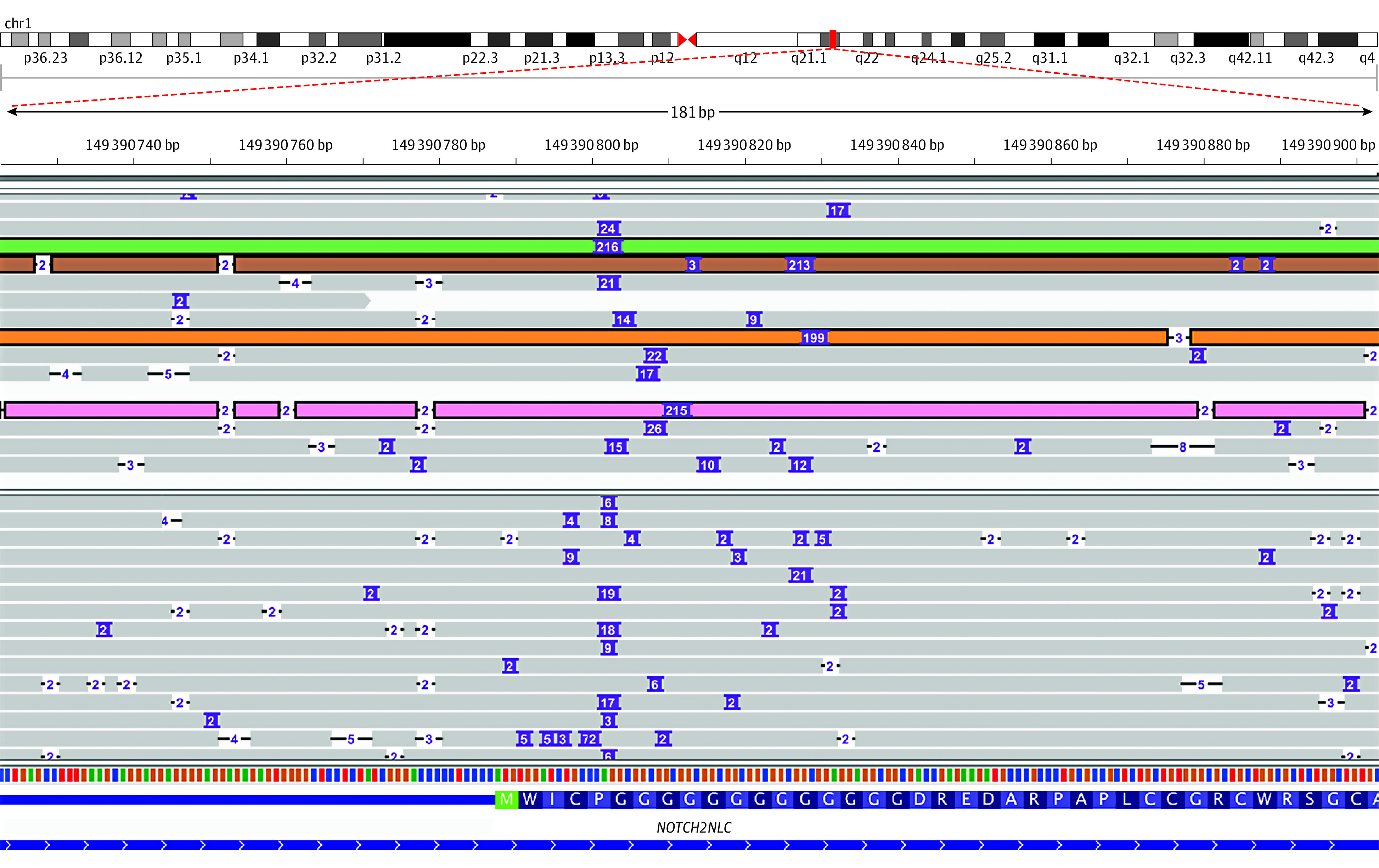Click ruler position 149 390 900 bp

pos(1328,145)
